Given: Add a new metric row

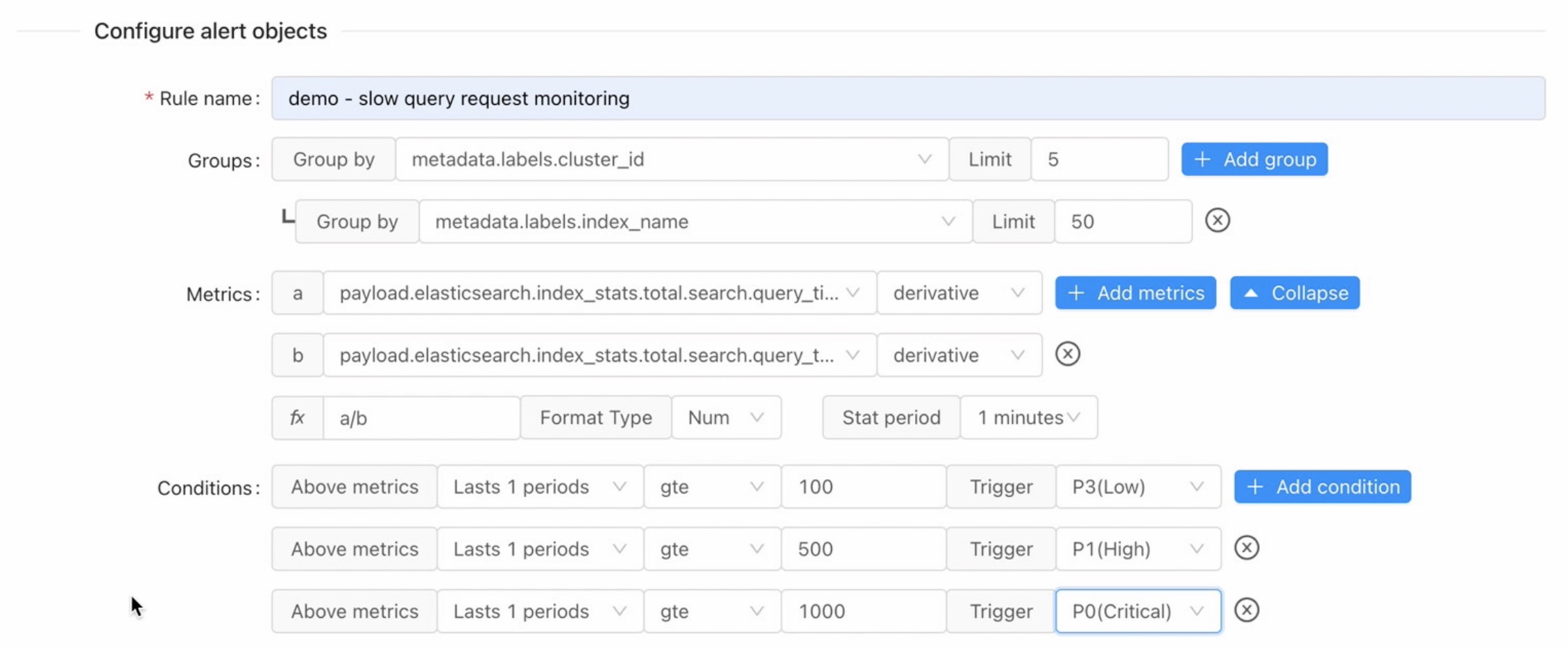Looking at the screenshot, I should point(1135,293).
